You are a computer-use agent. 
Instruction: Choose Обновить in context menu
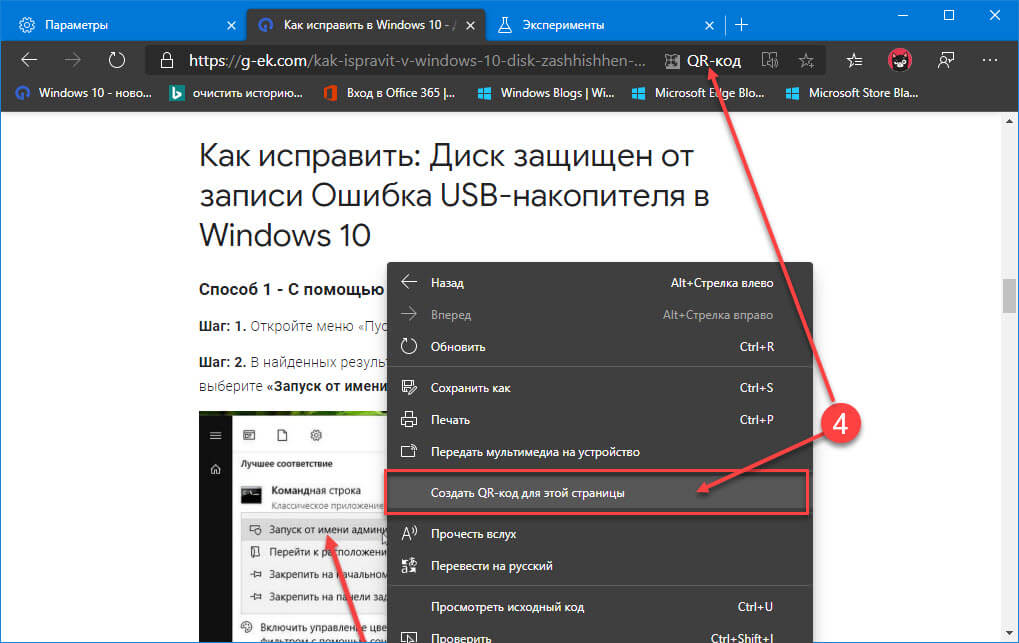point(599,347)
